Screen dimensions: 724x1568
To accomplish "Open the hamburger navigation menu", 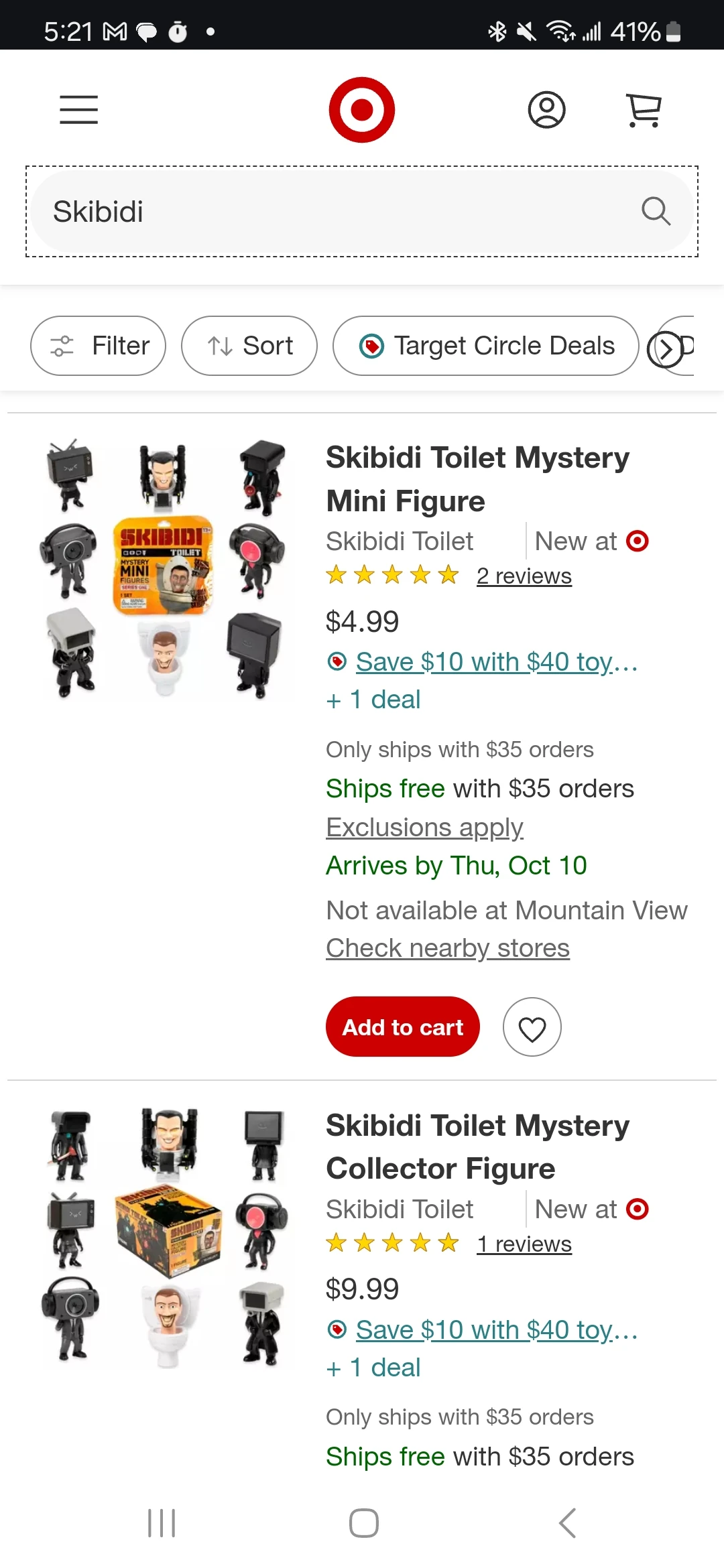I will [x=78, y=110].
